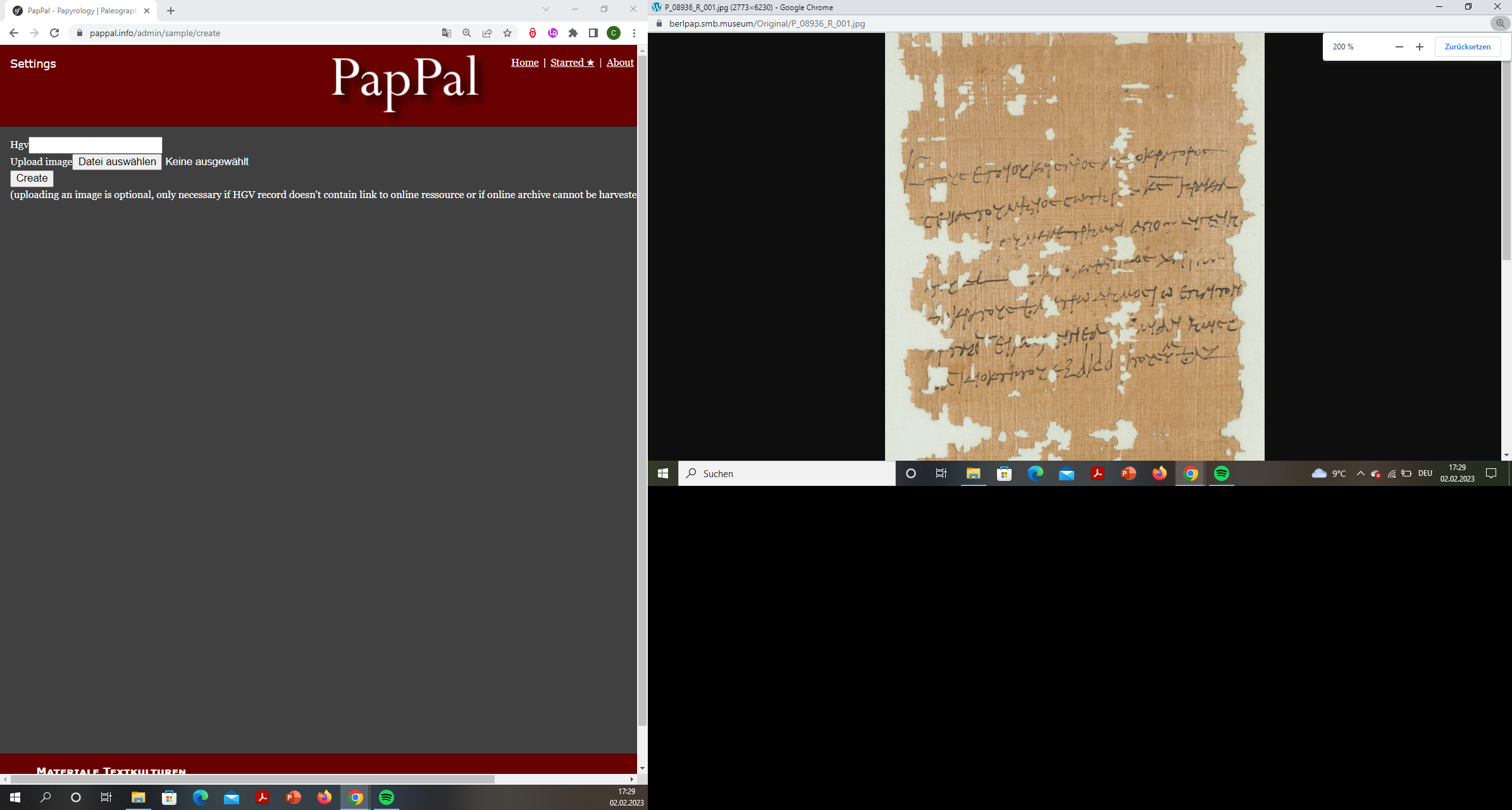Screen dimensions: 1512x810
Task: Open the Settings menu on PapPal
Action: [33, 63]
